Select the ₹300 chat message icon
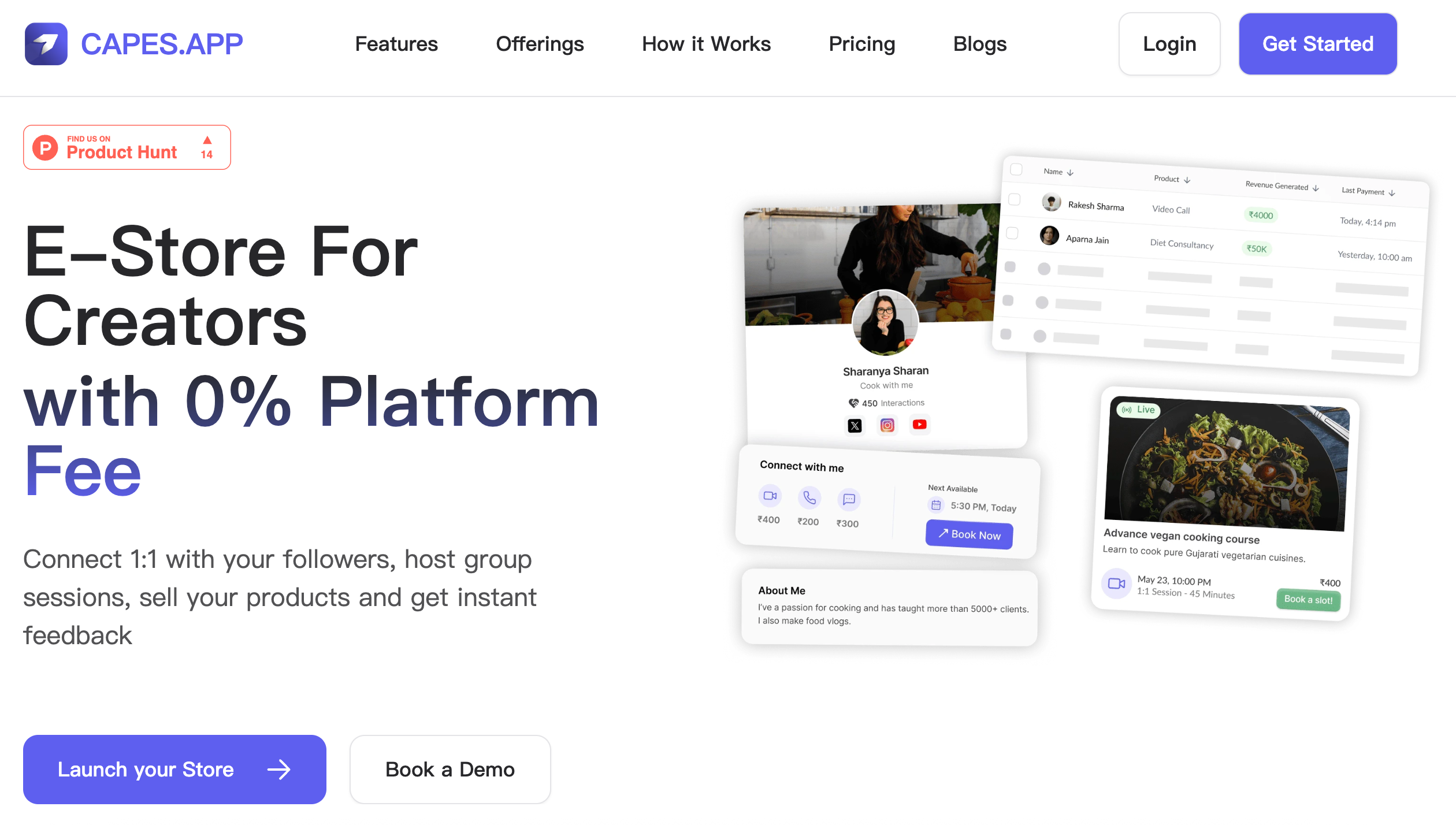The width and height of the screenshot is (1456, 825). [x=849, y=499]
